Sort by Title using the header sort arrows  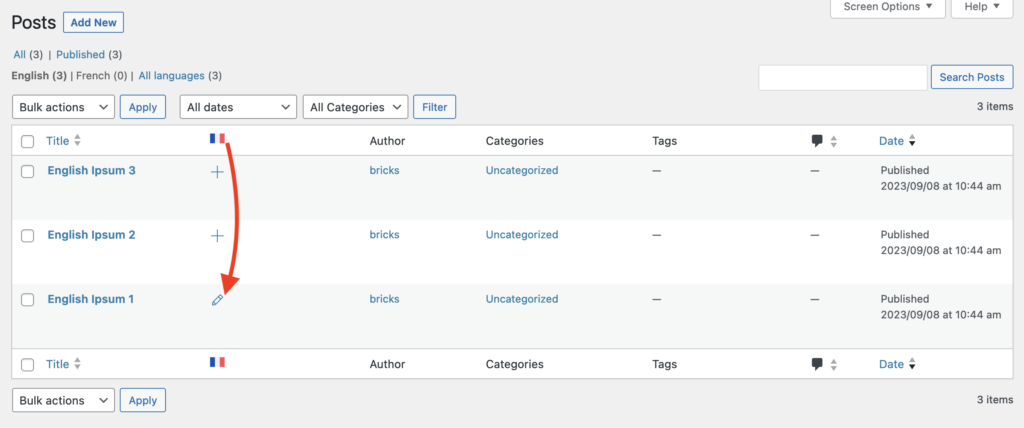[78, 141]
